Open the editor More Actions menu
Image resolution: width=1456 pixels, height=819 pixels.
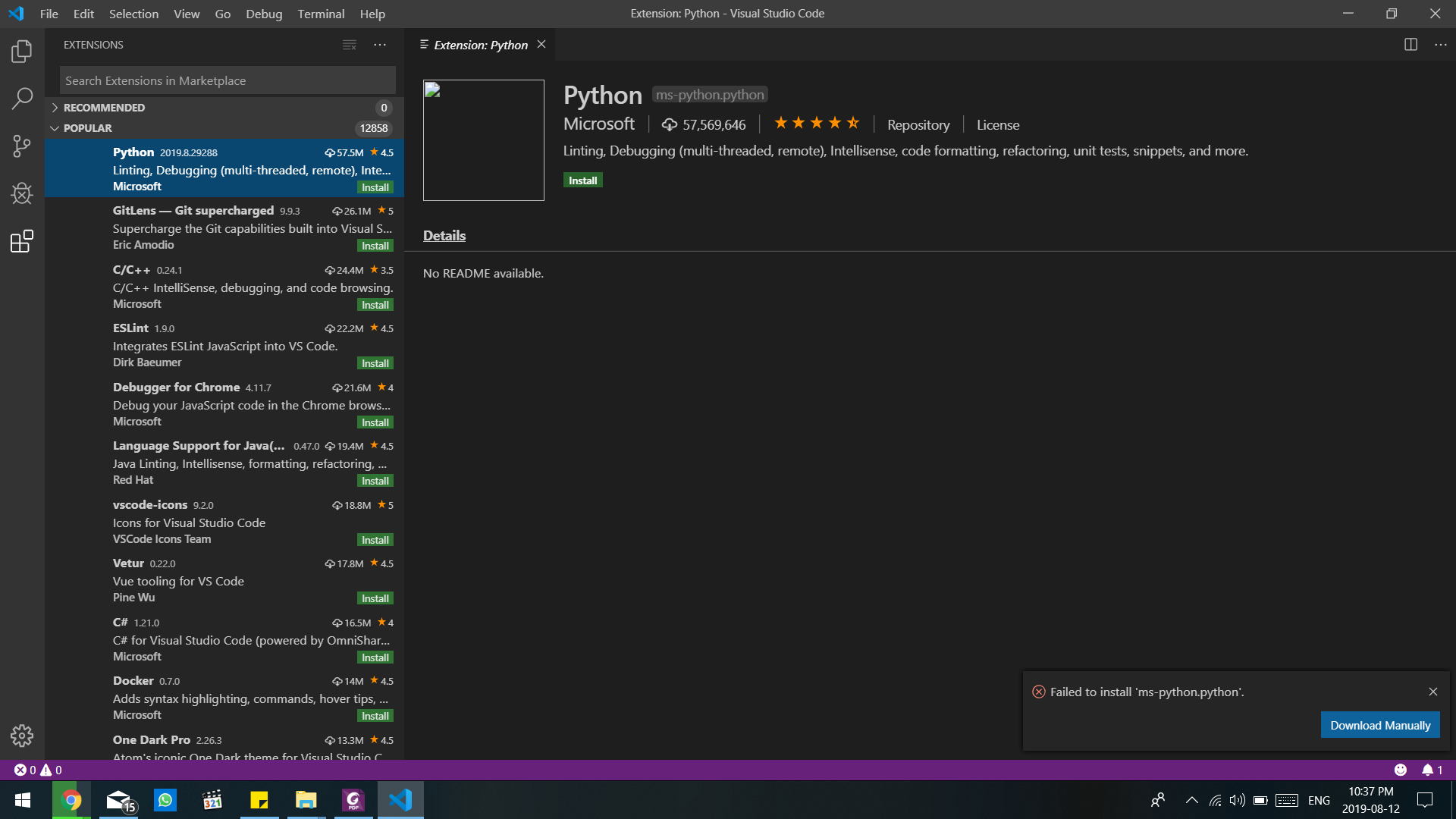(1442, 45)
